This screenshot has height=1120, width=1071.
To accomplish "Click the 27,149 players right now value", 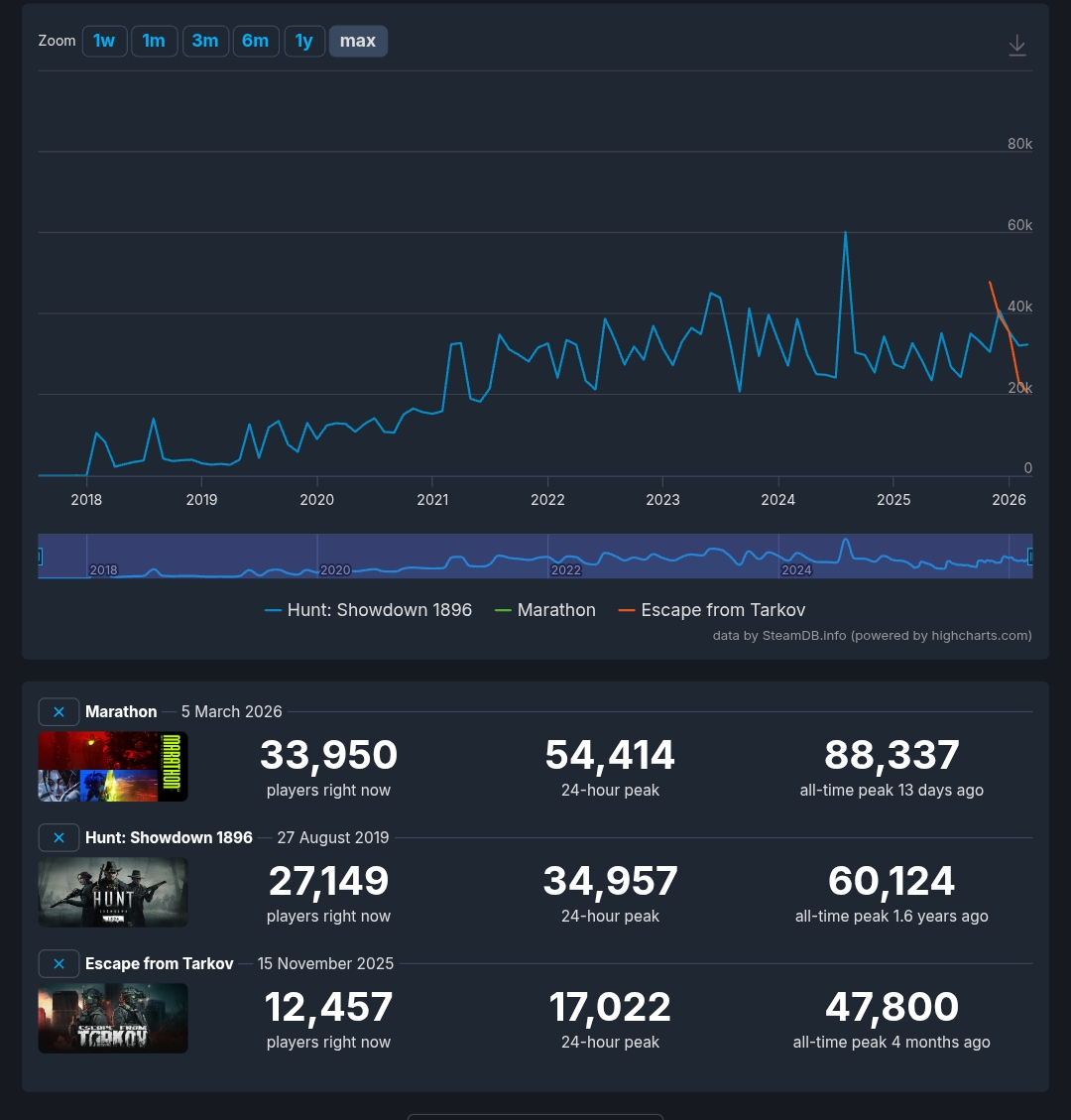I will 328,881.
